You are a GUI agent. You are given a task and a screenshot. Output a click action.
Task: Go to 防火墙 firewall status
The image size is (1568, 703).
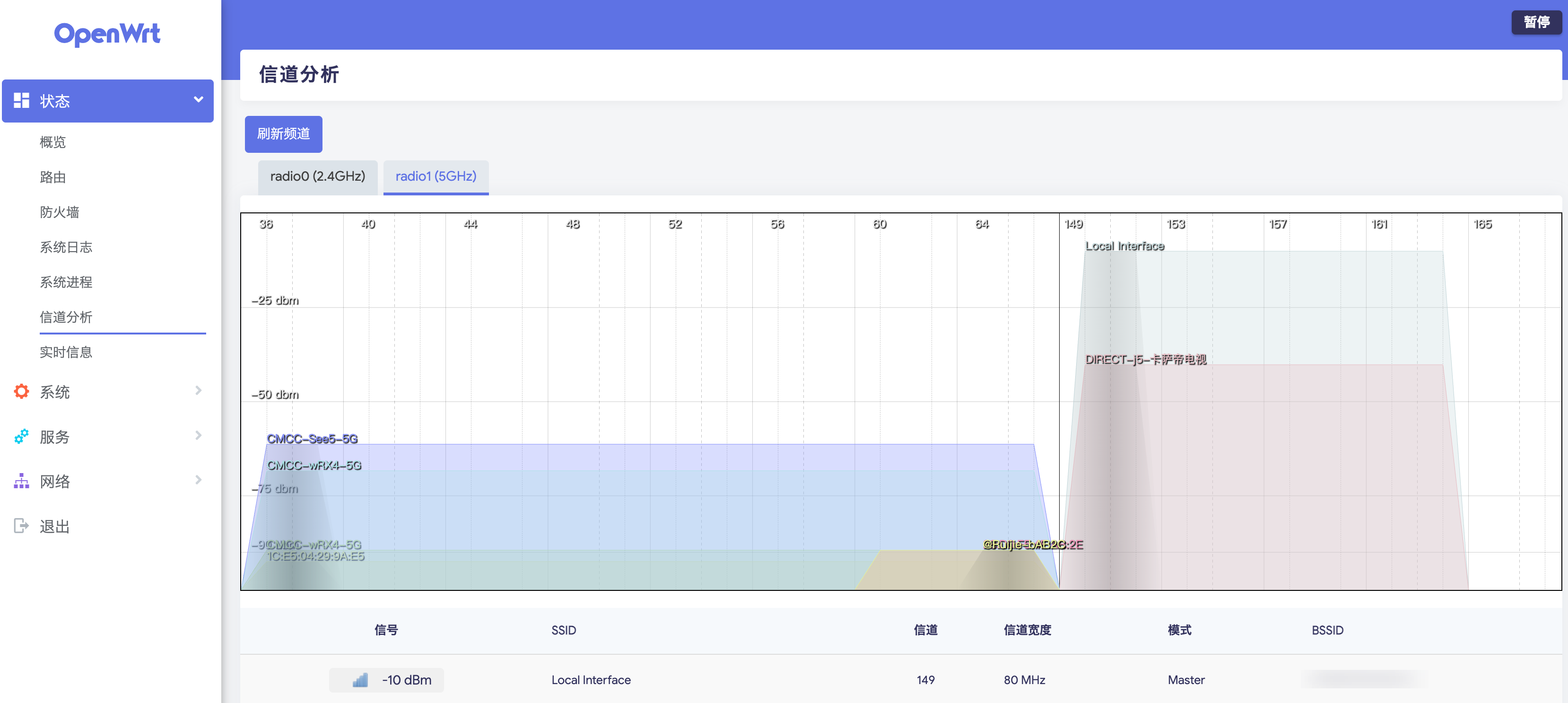pyautogui.click(x=59, y=212)
